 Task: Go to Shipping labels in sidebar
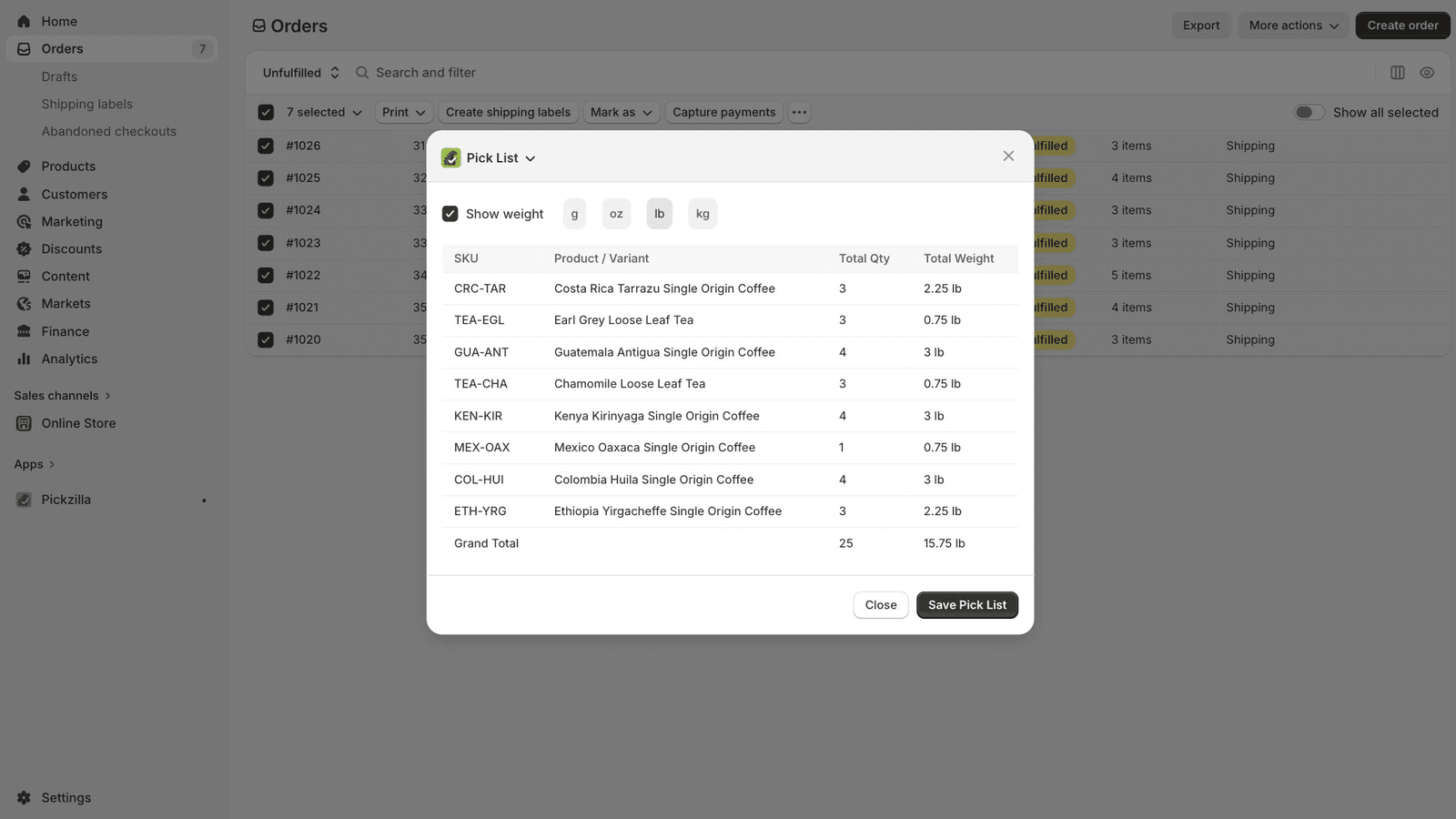coord(87,104)
